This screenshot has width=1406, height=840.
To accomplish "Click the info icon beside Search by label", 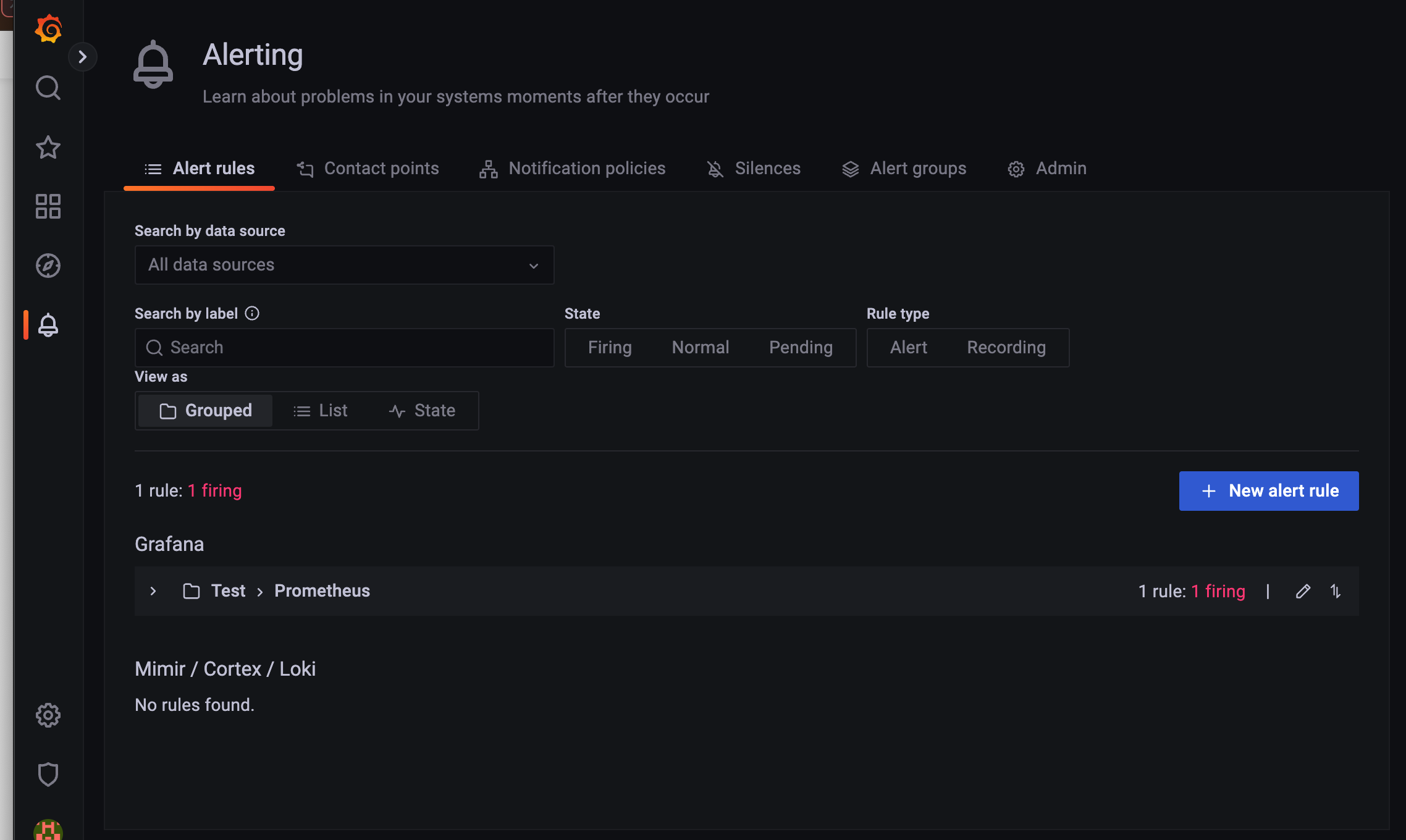I will coord(252,313).
